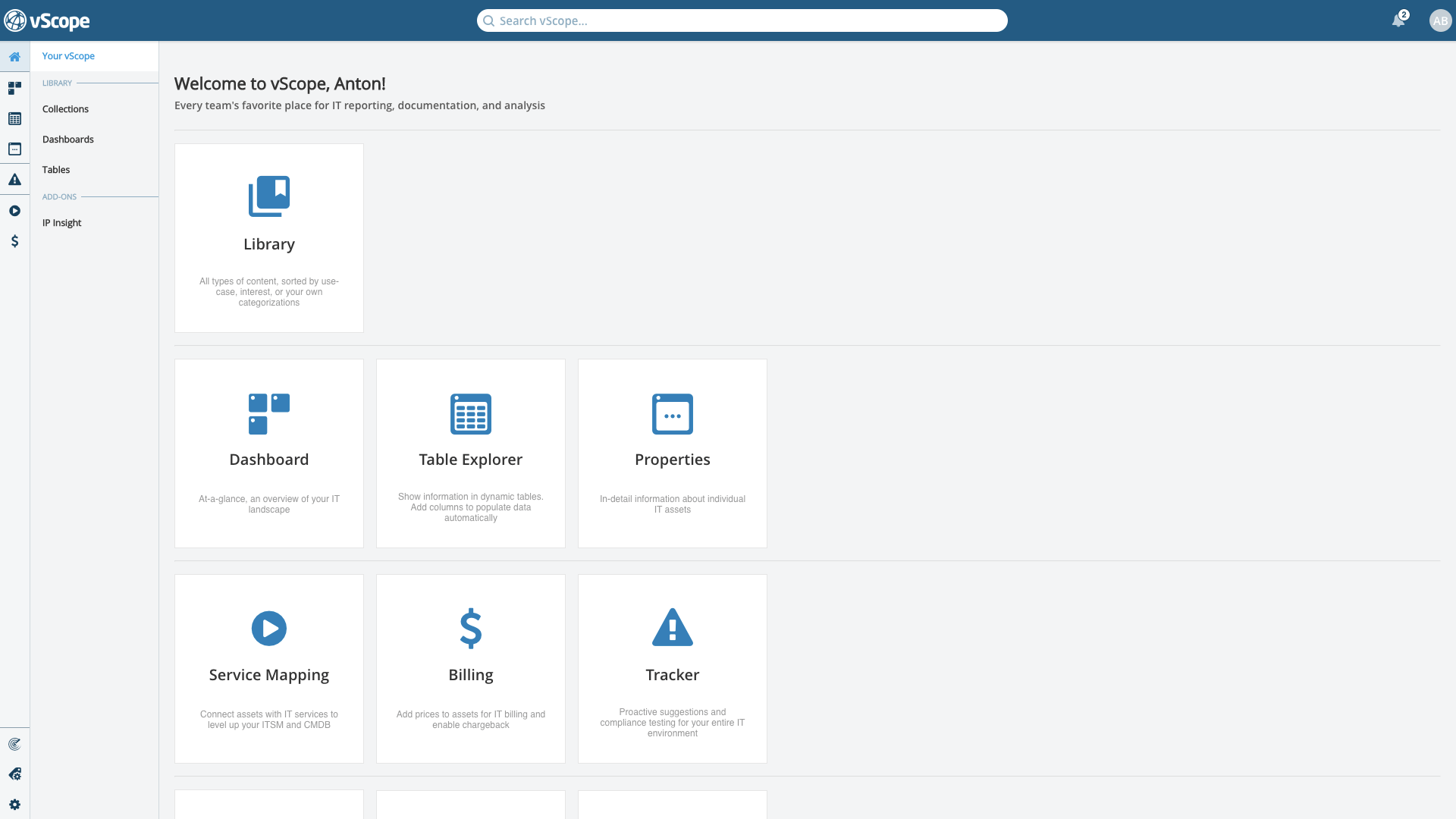Open Tracker warning icon in left rail
The image size is (1456, 819).
coord(14,180)
